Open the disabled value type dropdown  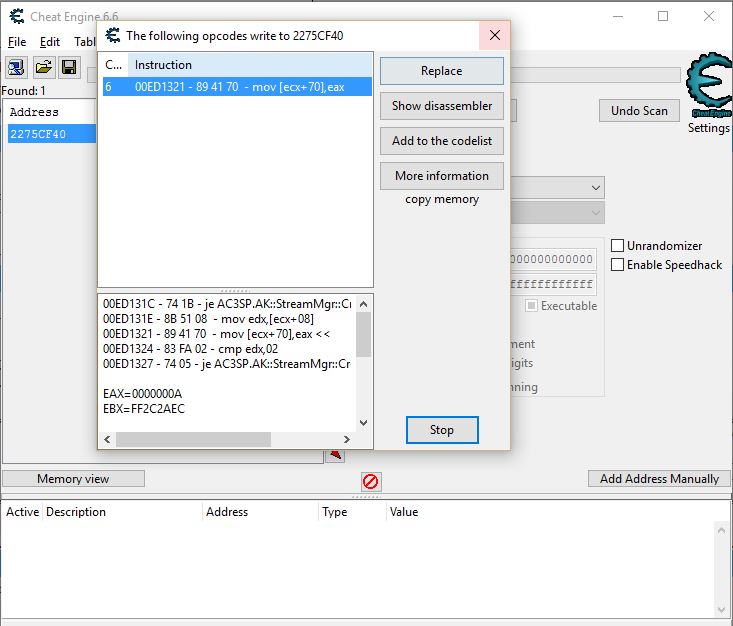pyautogui.click(x=558, y=213)
